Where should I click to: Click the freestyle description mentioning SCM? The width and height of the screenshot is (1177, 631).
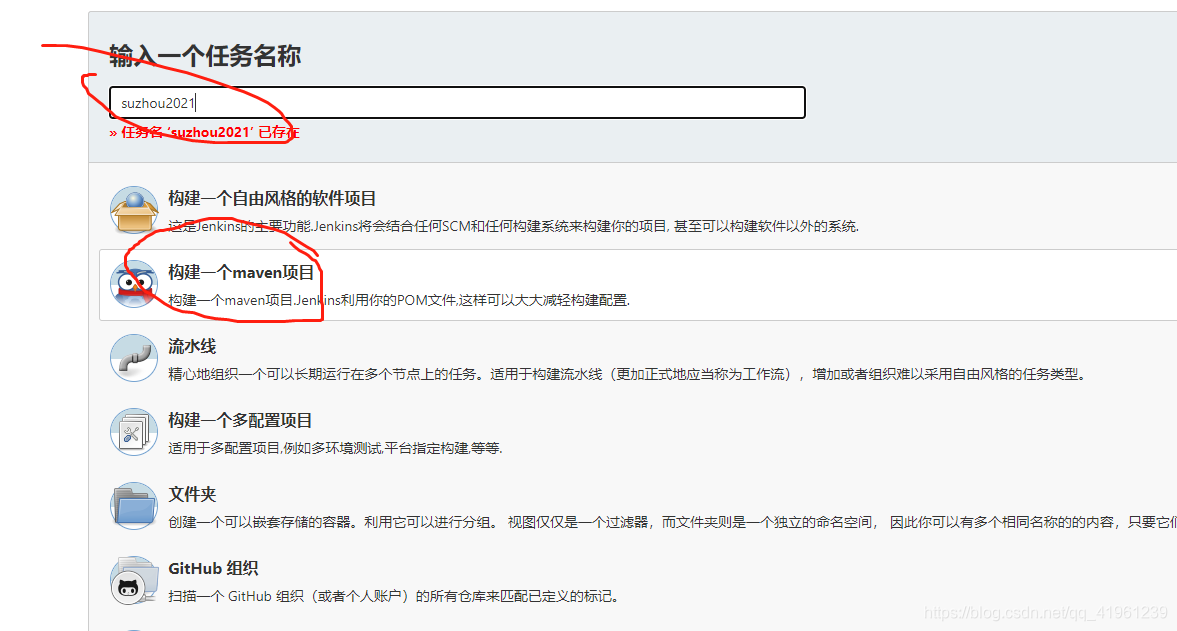tap(513, 226)
